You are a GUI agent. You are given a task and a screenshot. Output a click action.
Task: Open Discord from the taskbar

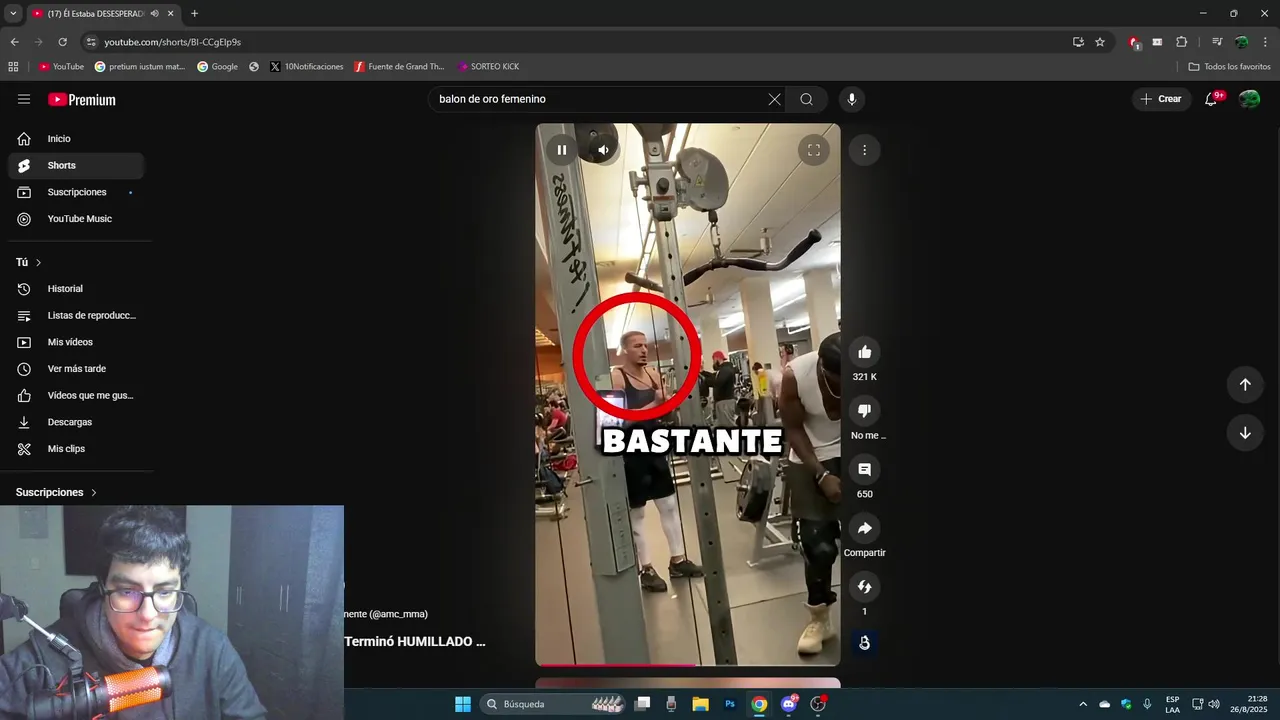[x=788, y=704]
